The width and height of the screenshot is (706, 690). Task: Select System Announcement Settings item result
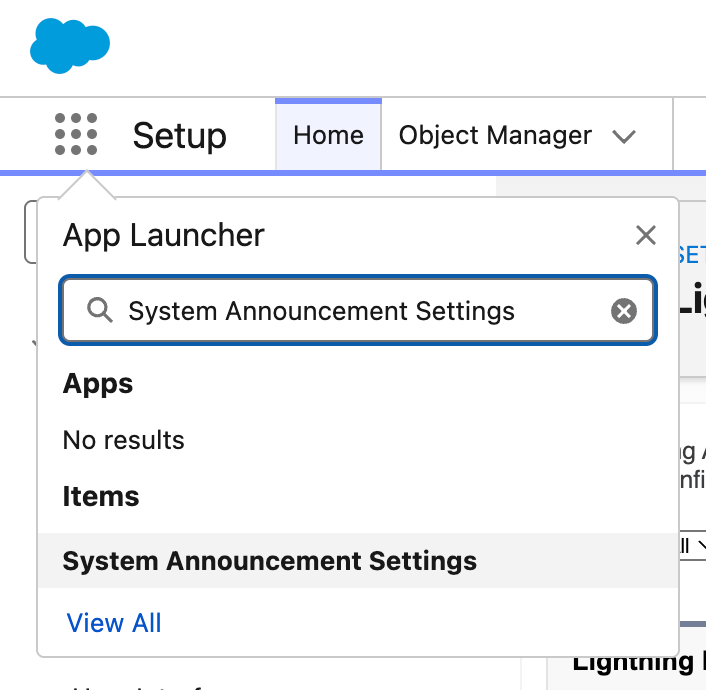pos(358,561)
